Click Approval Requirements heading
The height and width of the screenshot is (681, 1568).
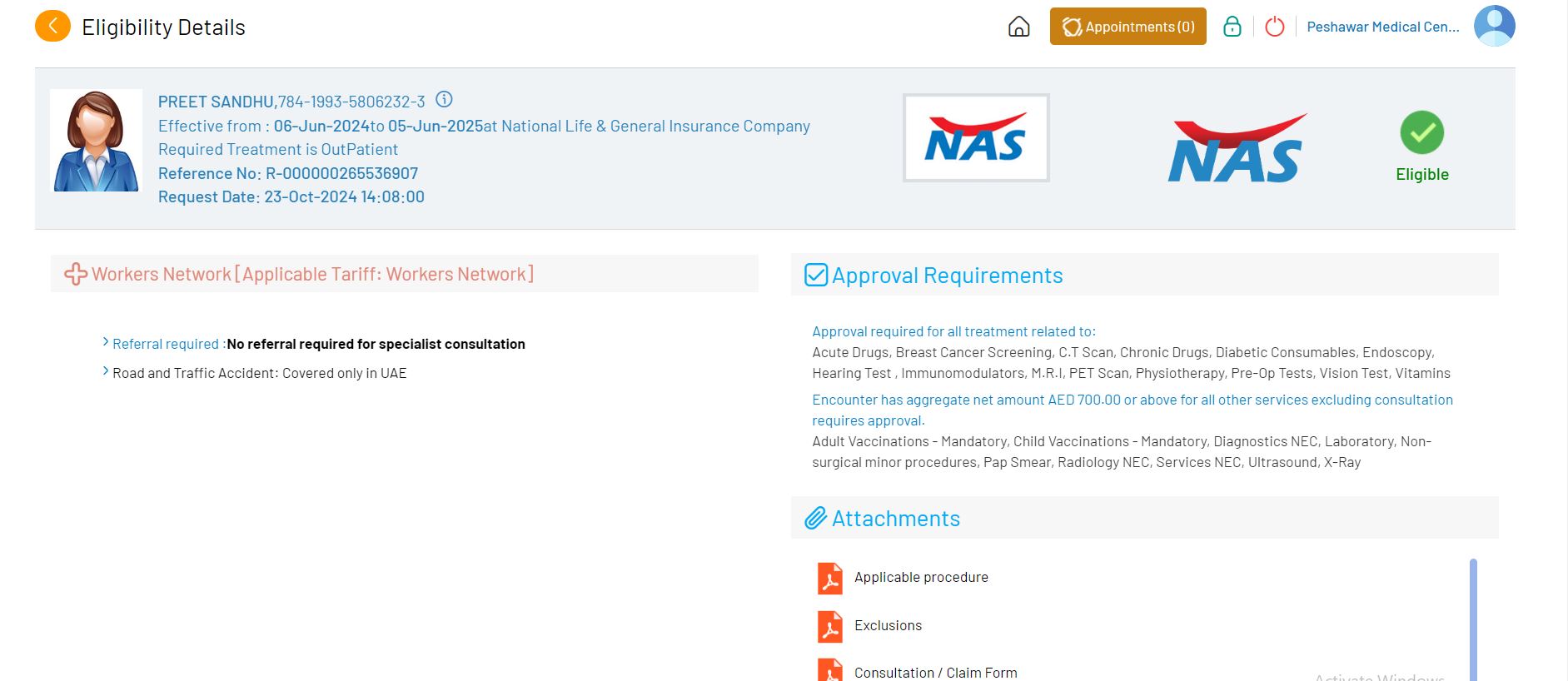948,275
